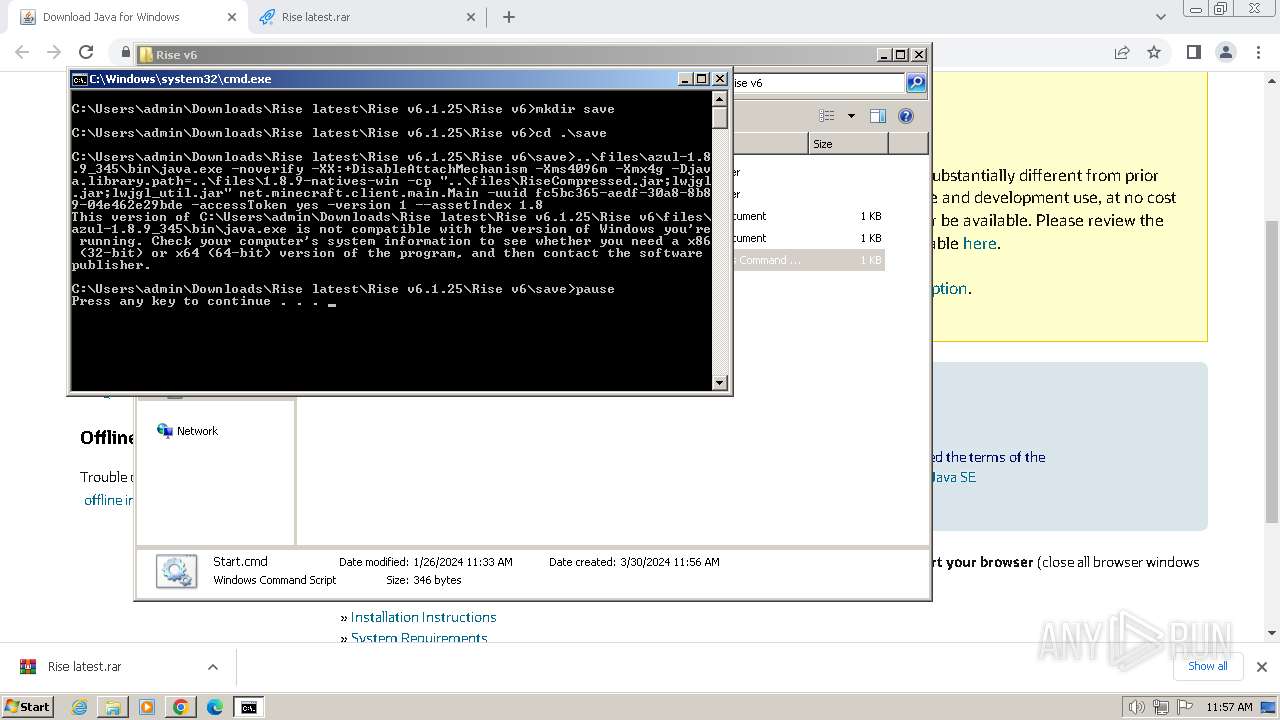Open the Explorer view options dropdown arrow

coord(851,116)
